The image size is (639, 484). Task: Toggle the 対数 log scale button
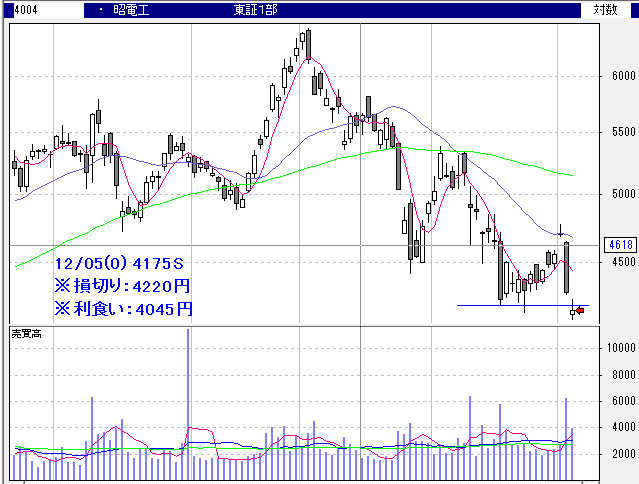[605, 9]
